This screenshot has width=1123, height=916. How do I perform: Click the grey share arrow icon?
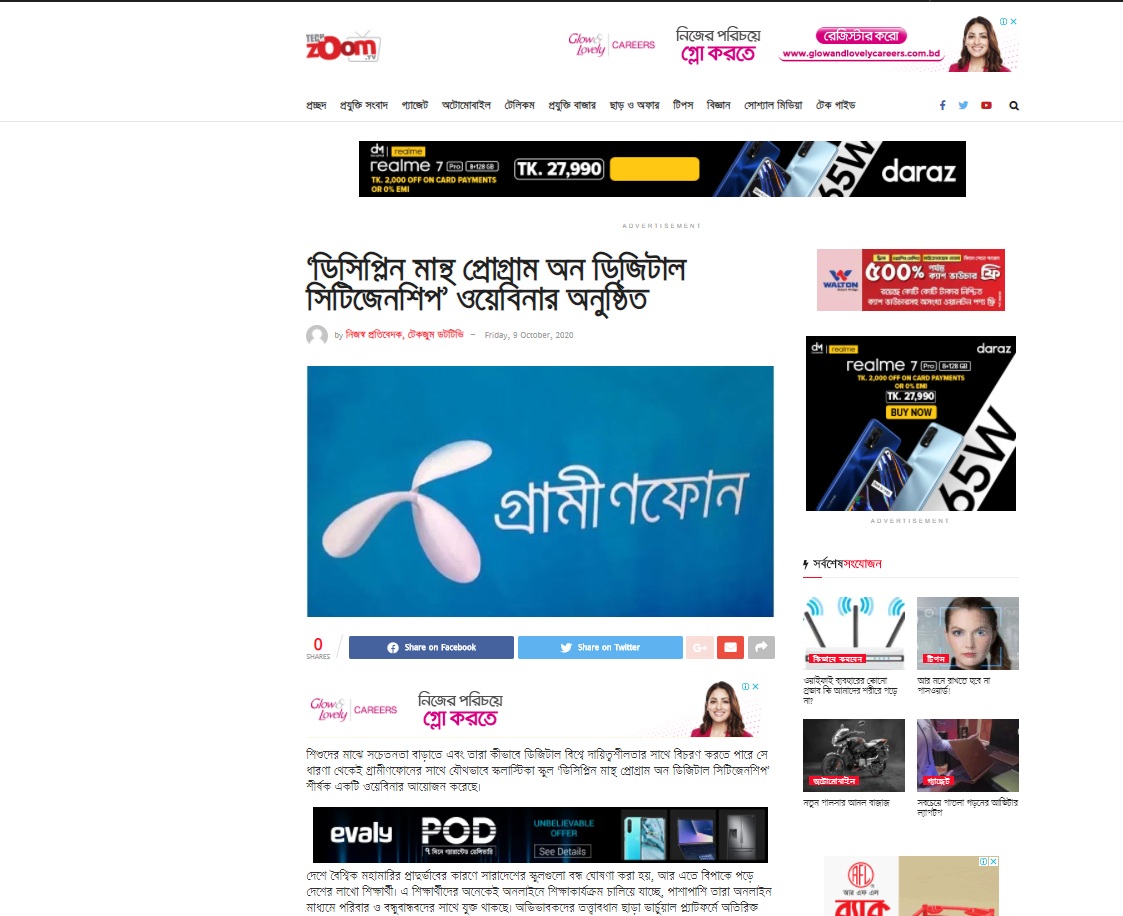(x=761, y=647)
